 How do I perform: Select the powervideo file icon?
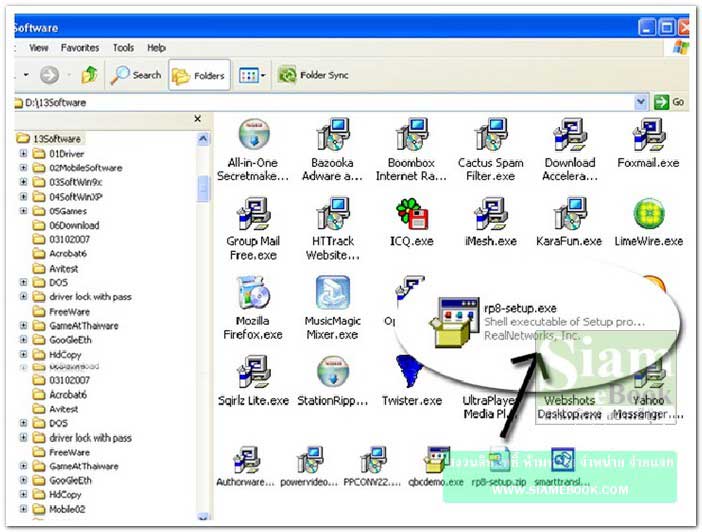(309, 460)
